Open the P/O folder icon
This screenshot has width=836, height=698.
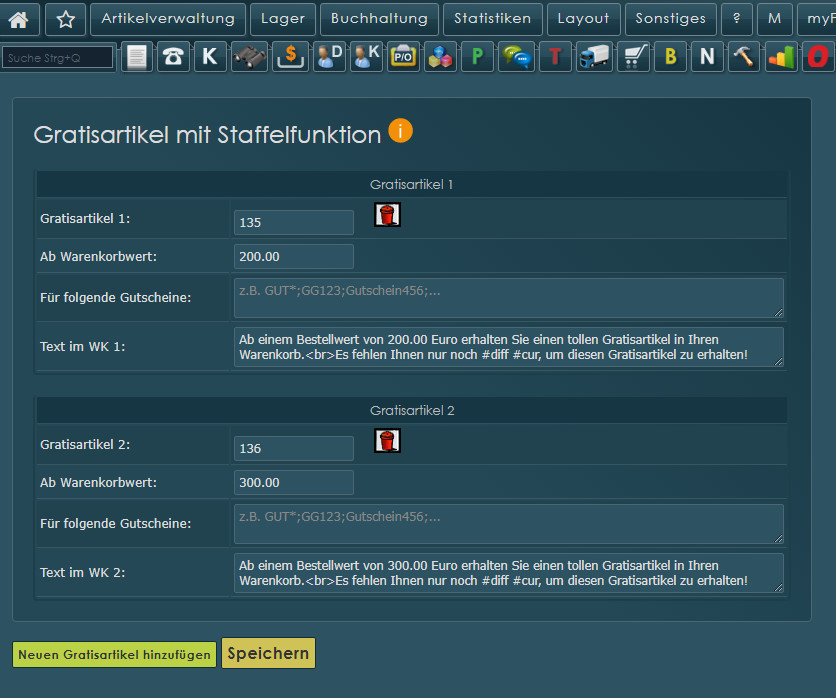coord(403,57)
